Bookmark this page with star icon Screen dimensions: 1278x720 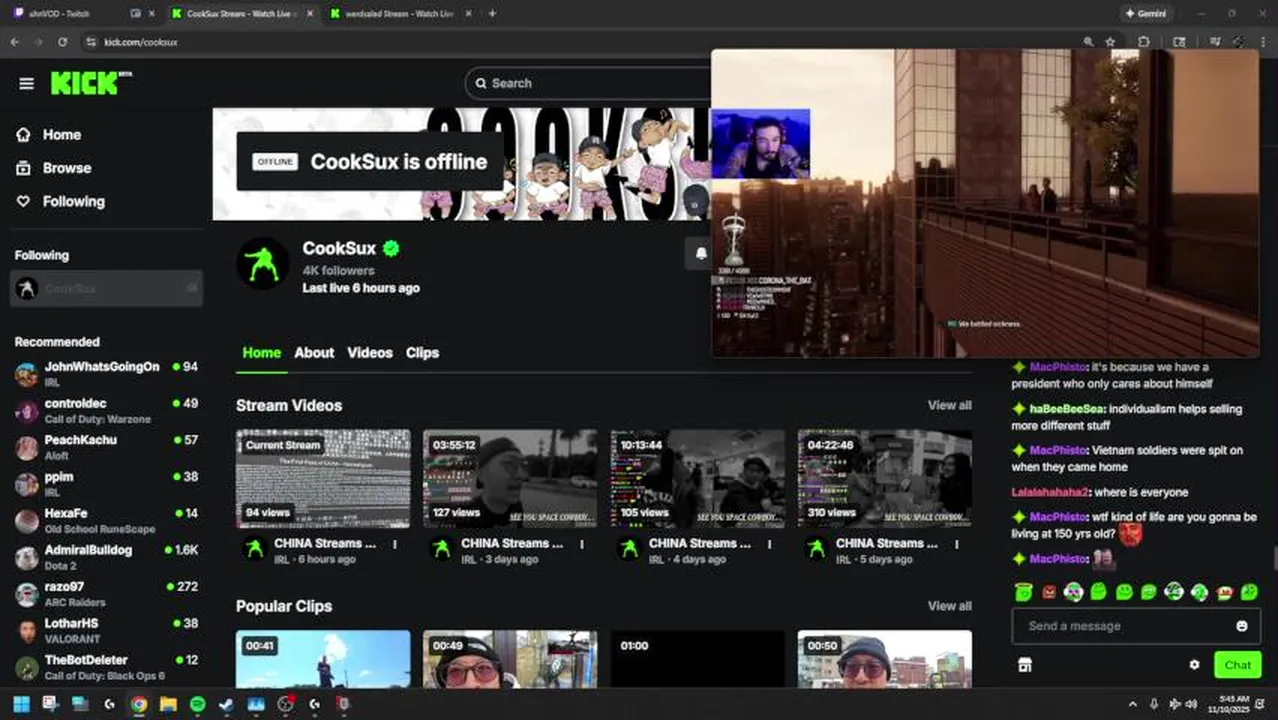click(x=1110, y=42)
